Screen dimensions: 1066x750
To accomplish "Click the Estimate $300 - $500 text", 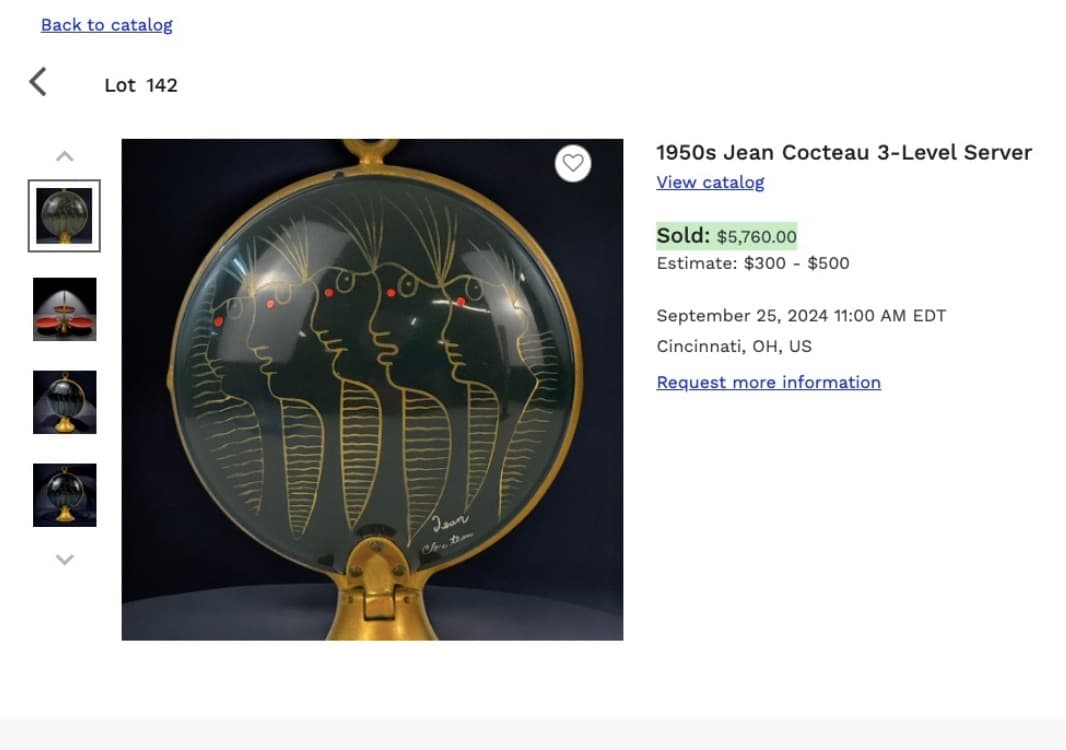I will pyautogui.click(x=752, y=263).
